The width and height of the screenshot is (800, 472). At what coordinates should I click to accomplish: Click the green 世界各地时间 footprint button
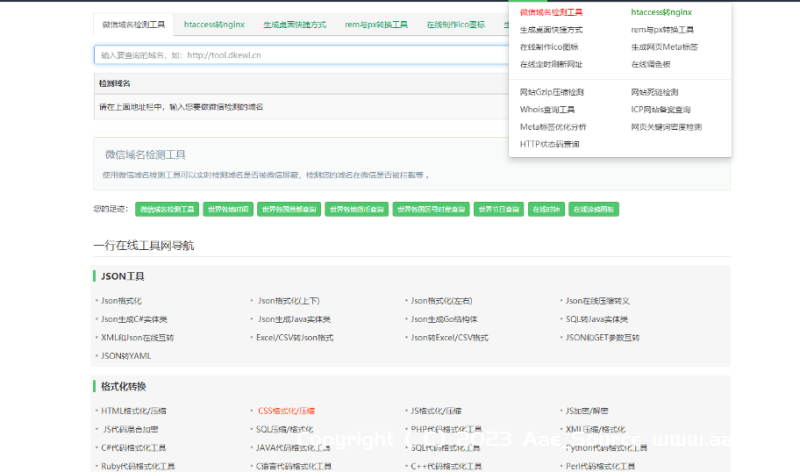[x=227, y=209]
